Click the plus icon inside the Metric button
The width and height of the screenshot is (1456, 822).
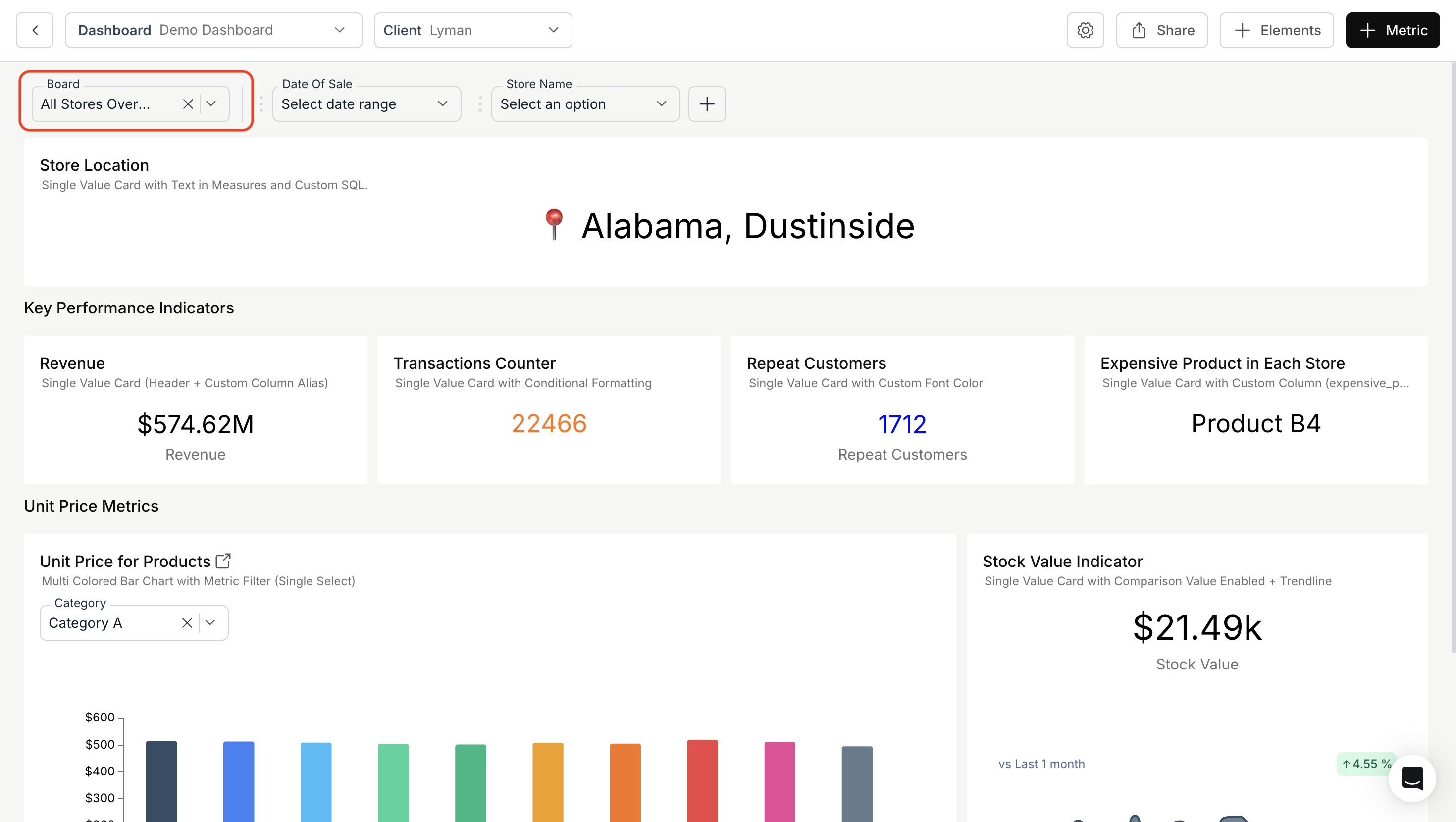coord(1368,30)
